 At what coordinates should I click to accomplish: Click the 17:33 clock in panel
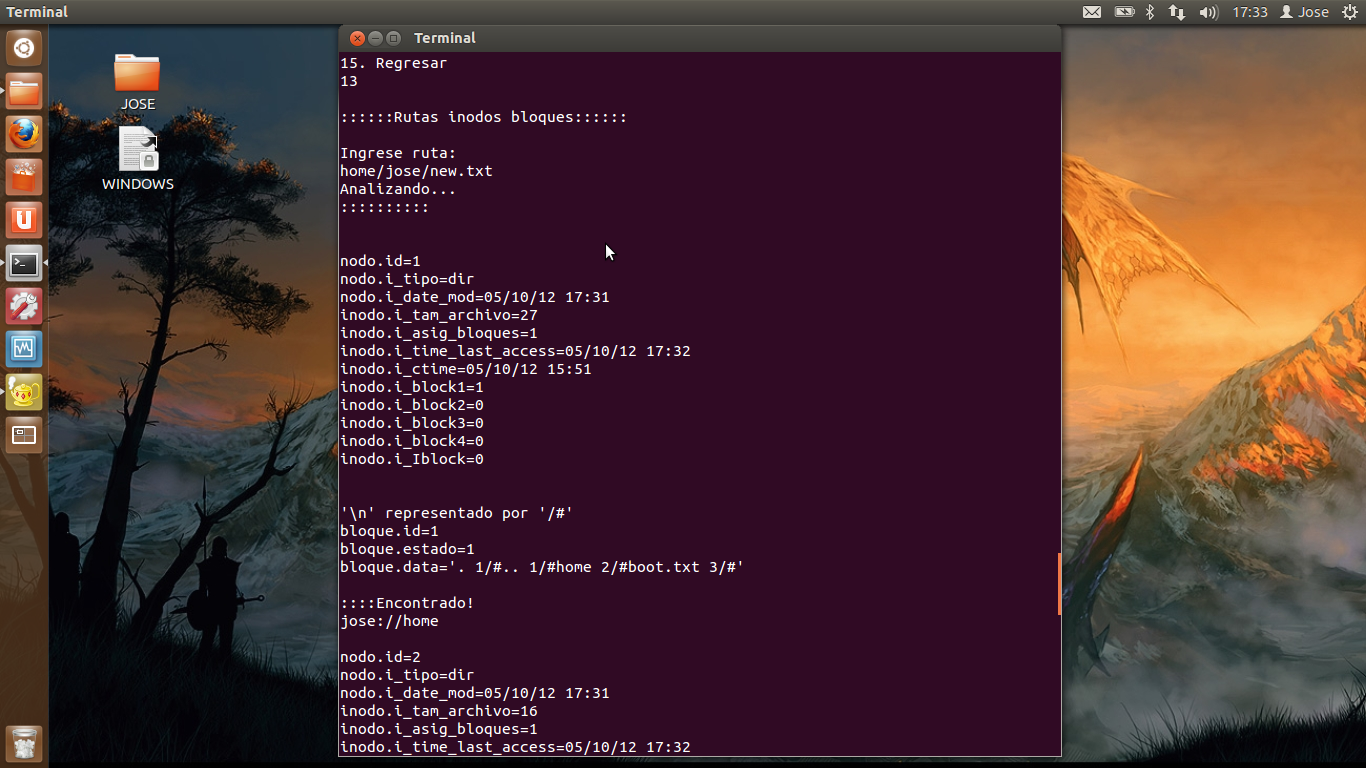(x=1250, y=12)
